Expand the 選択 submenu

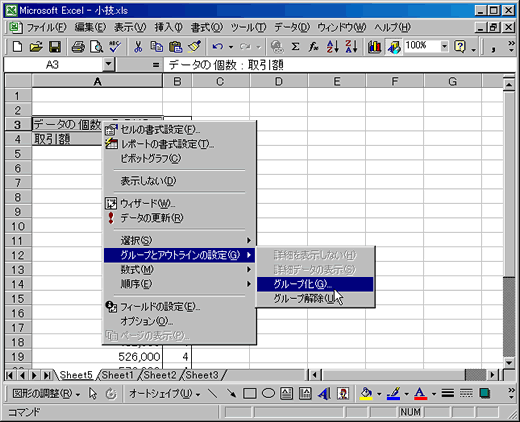(180, 240)
